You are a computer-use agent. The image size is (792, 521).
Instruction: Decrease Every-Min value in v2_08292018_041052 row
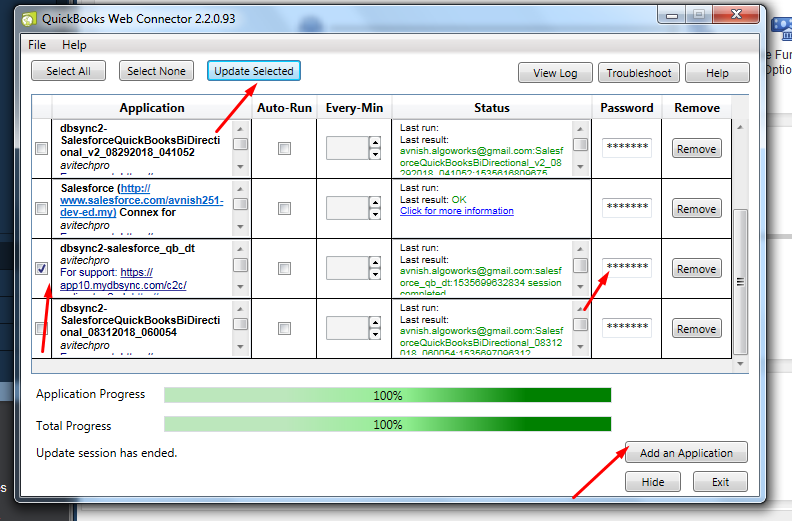click(375, 154)
